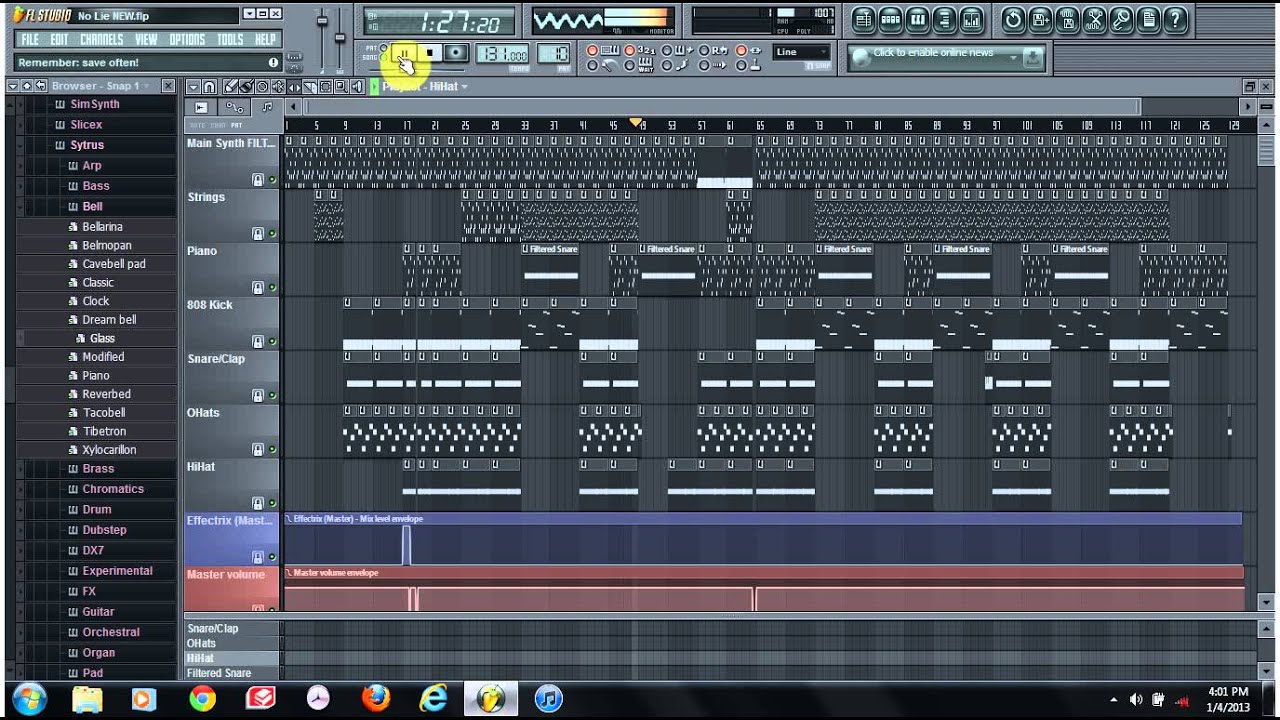
Task: Click the Save project toolbar icon
Action: click(x=1040, y=19)
